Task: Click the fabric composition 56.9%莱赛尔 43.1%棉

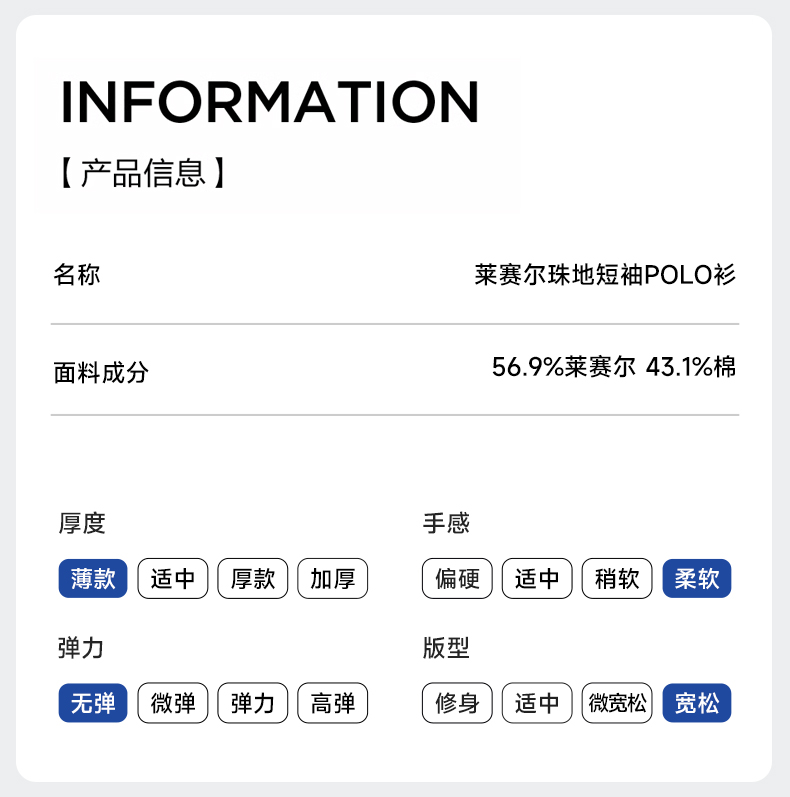Action: pyautogui.click(x=613, y=367)
